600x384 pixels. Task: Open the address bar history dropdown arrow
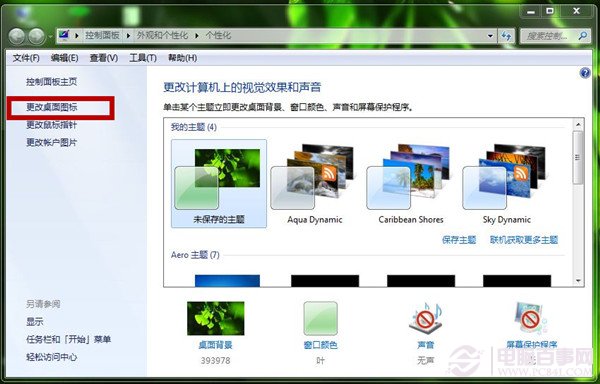click(490, 36)
